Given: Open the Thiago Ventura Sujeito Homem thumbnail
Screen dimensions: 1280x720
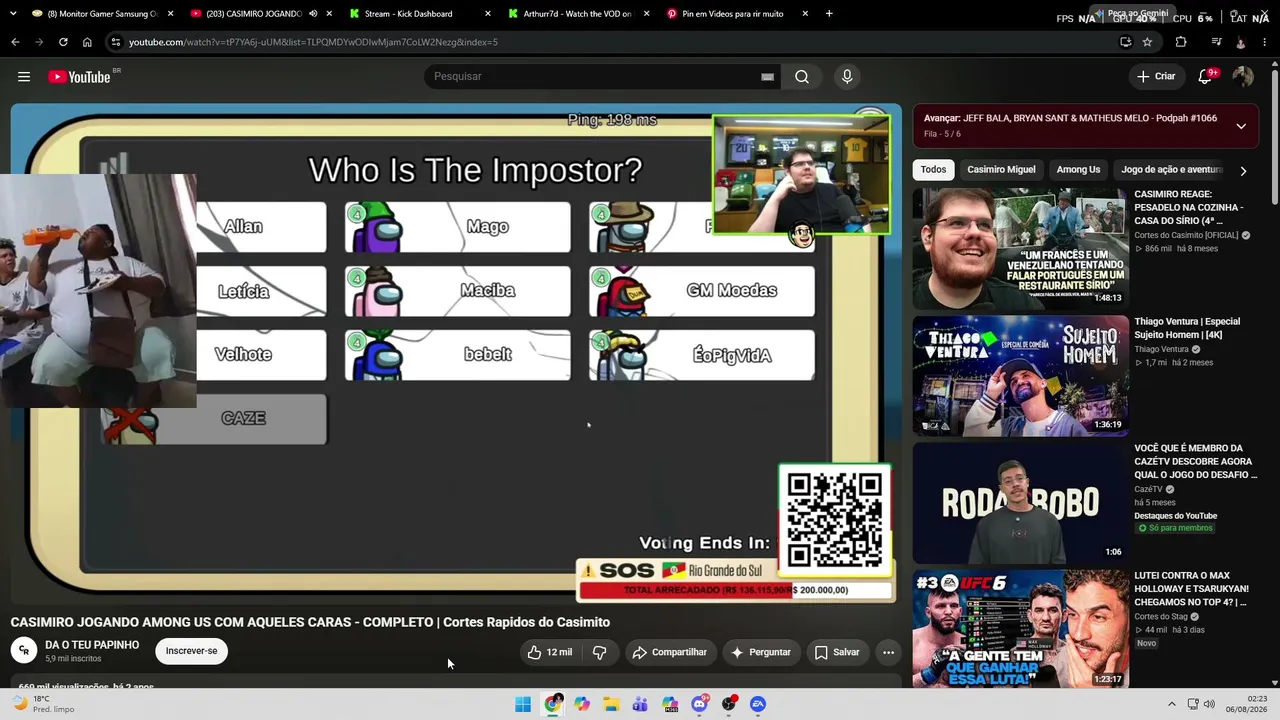Looking at the screenshot, I should click(1019, 376).
